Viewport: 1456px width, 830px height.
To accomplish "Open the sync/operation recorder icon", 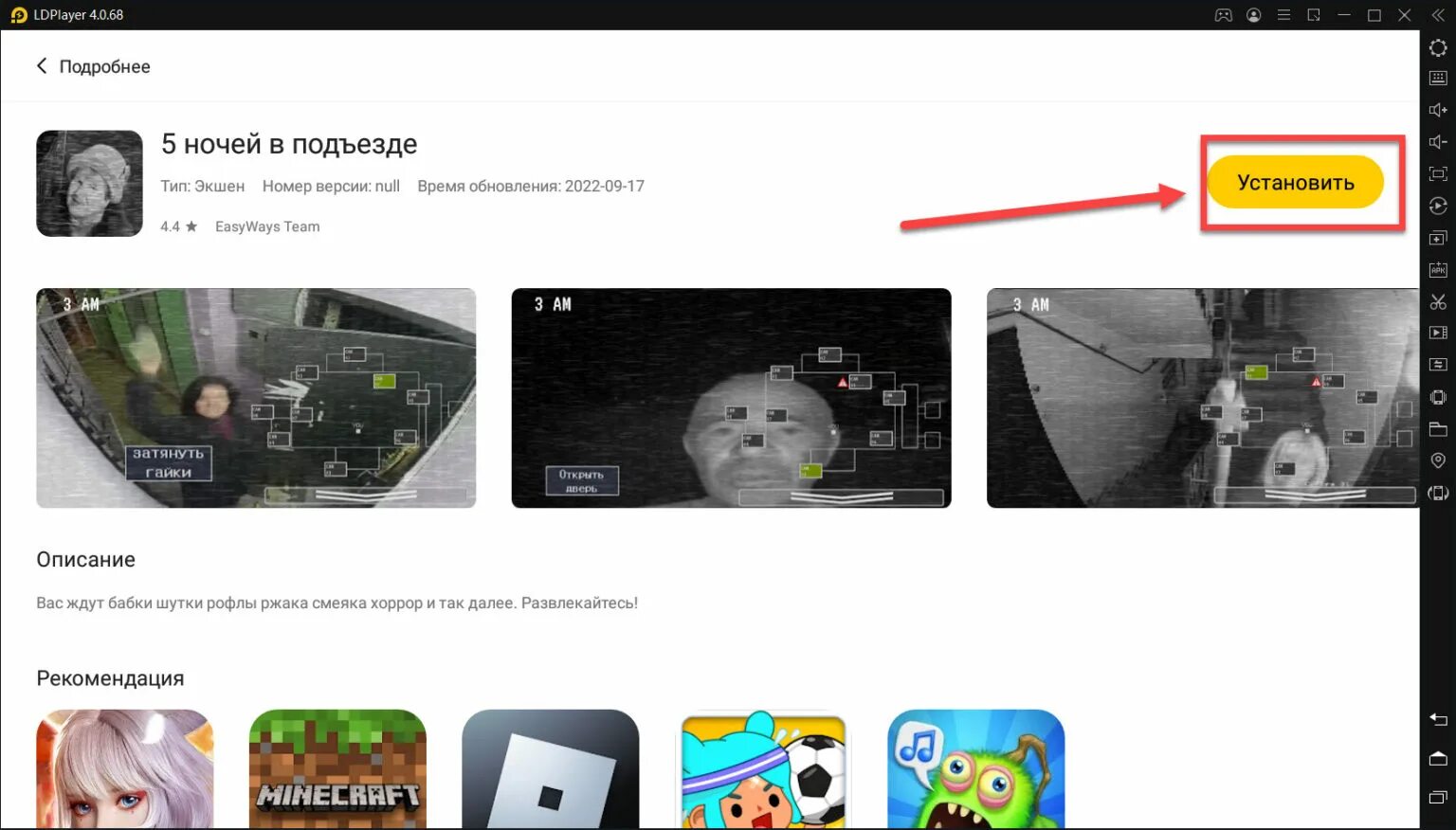I will [x=1438, y=206].
